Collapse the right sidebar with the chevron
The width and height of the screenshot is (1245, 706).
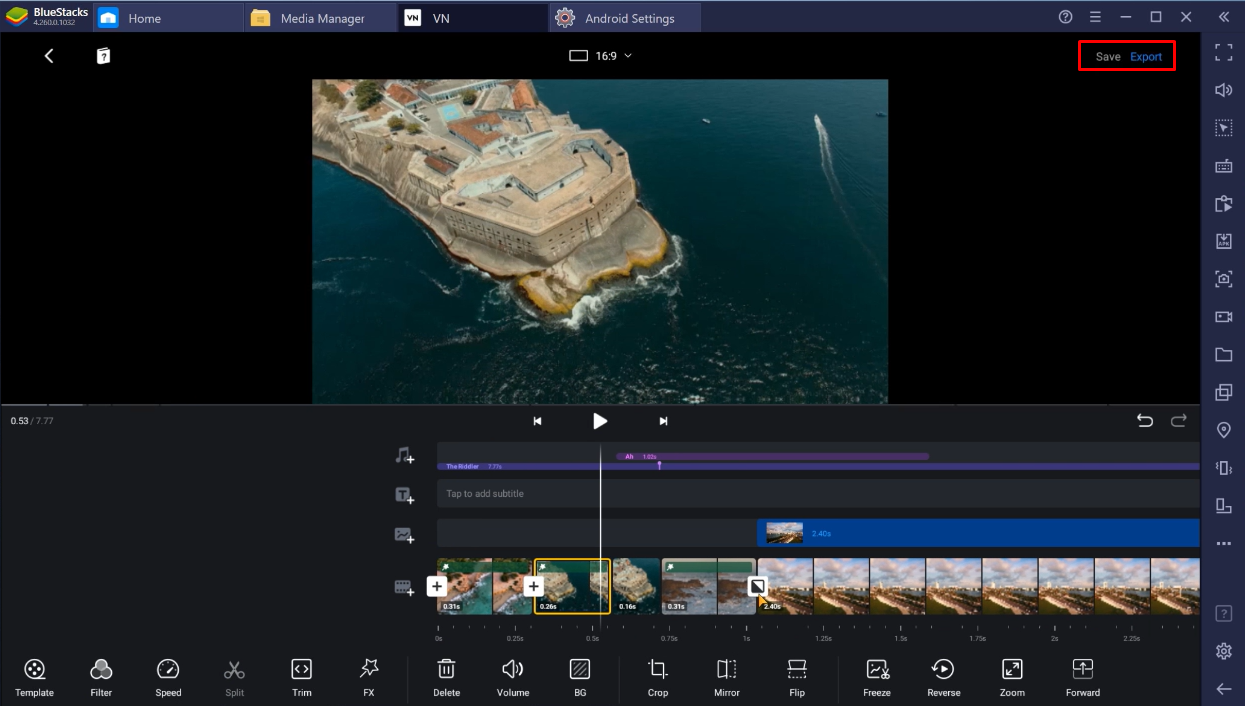coord(1223,16)
